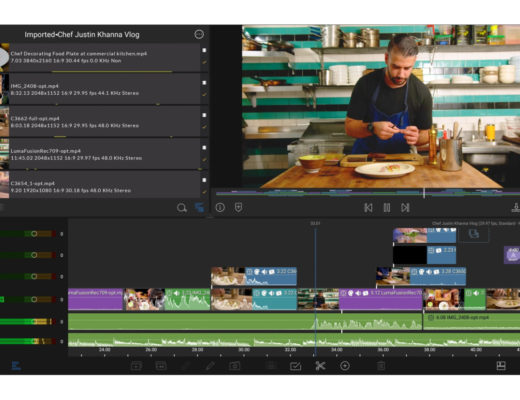Open the track headers icon at bottom left

click(x=16, y=366)
